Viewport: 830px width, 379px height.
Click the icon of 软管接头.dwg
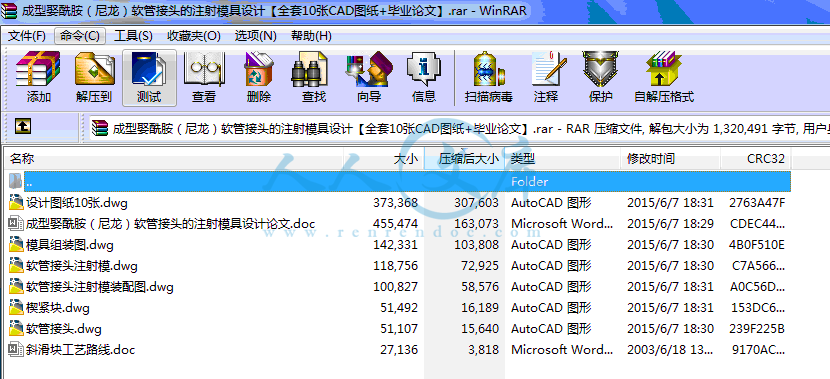(x=16, y=329)
